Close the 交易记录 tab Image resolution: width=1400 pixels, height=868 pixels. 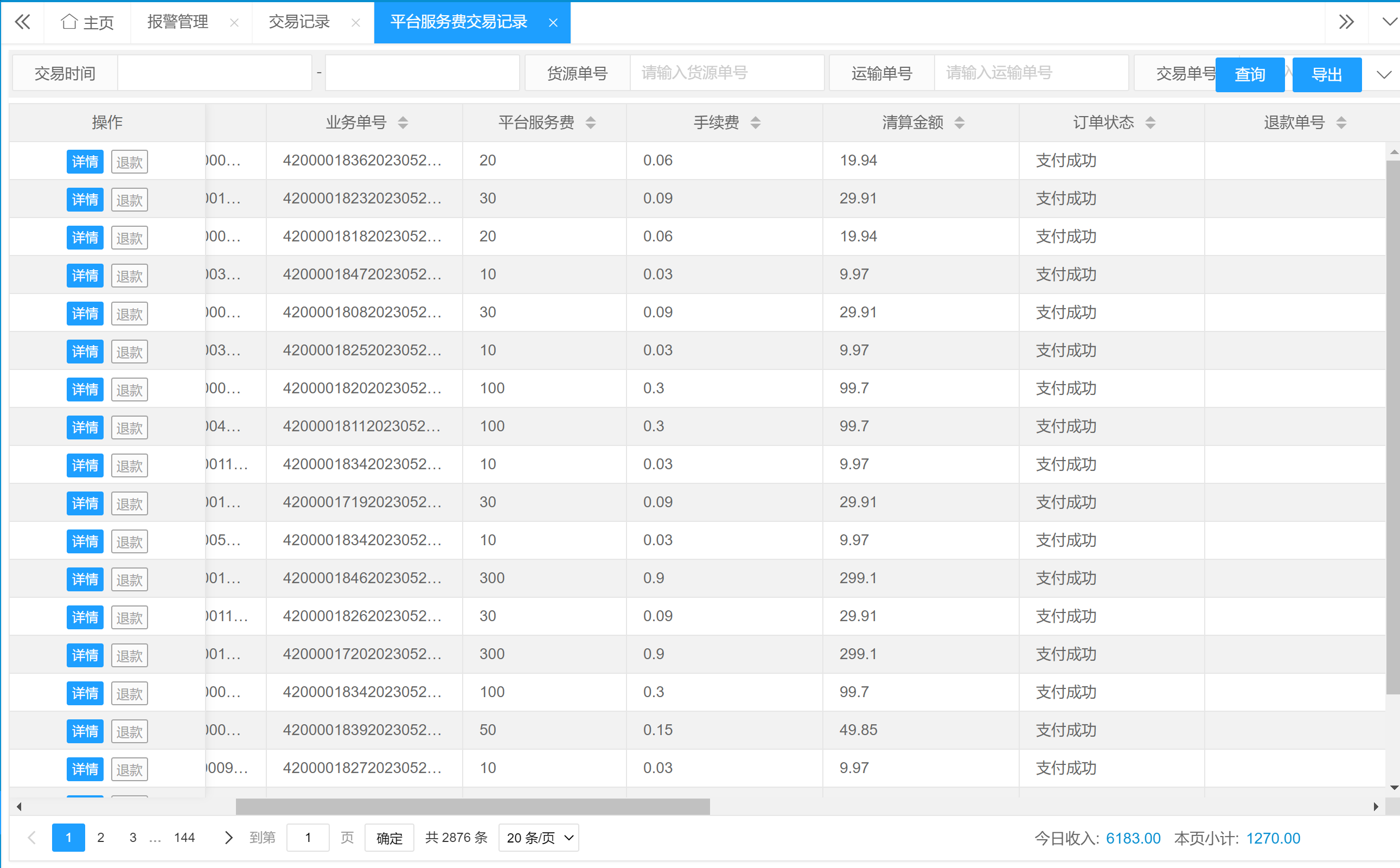tap(356, 22)
